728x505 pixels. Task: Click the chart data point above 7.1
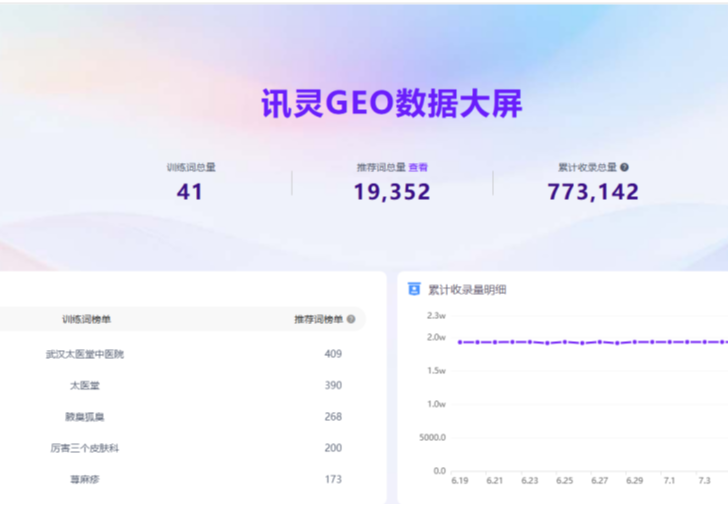[x=670, y=342]
